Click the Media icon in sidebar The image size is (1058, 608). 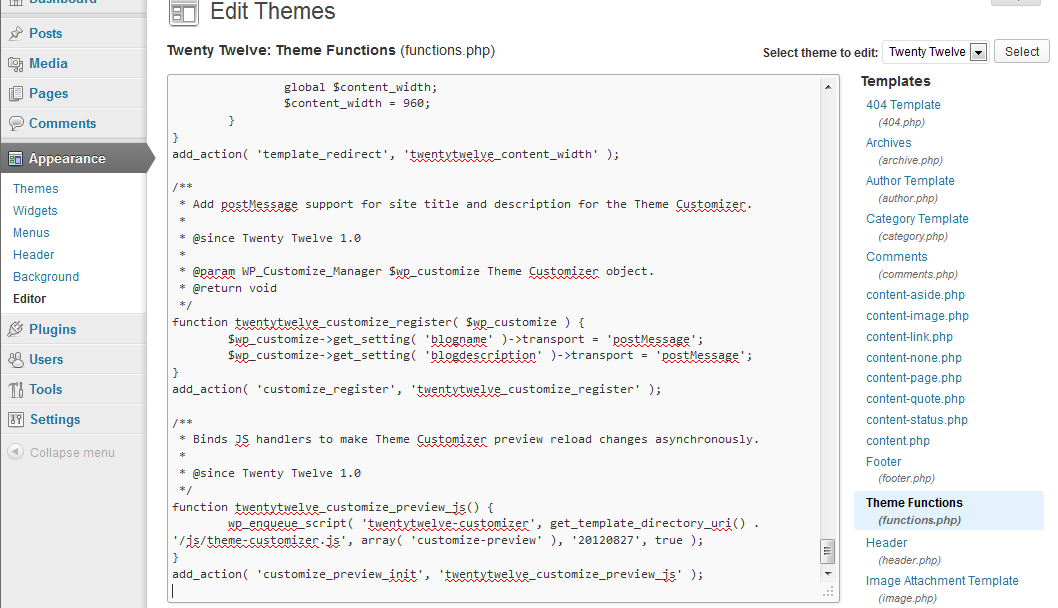coord(16,63)
